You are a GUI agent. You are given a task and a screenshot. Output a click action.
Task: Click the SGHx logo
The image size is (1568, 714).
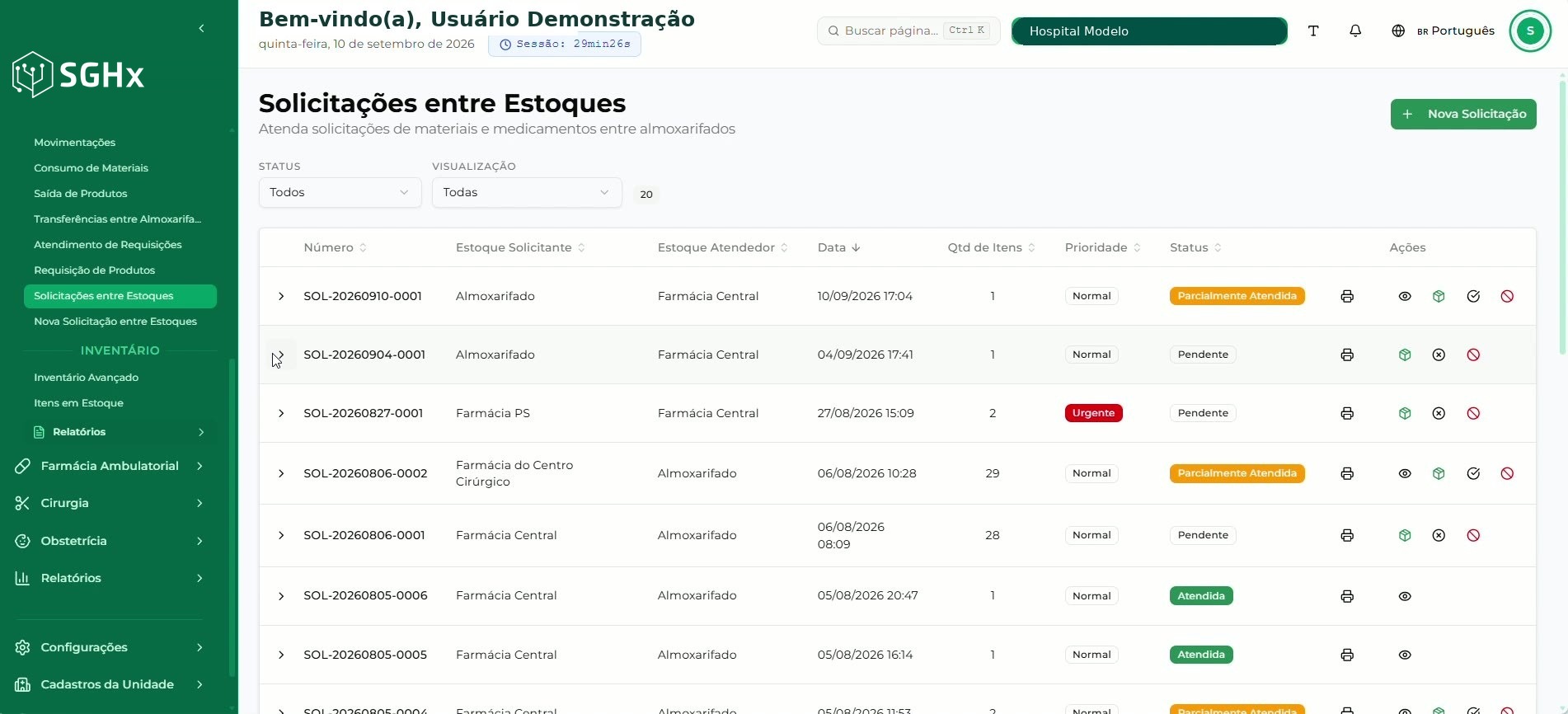point(78,75)
